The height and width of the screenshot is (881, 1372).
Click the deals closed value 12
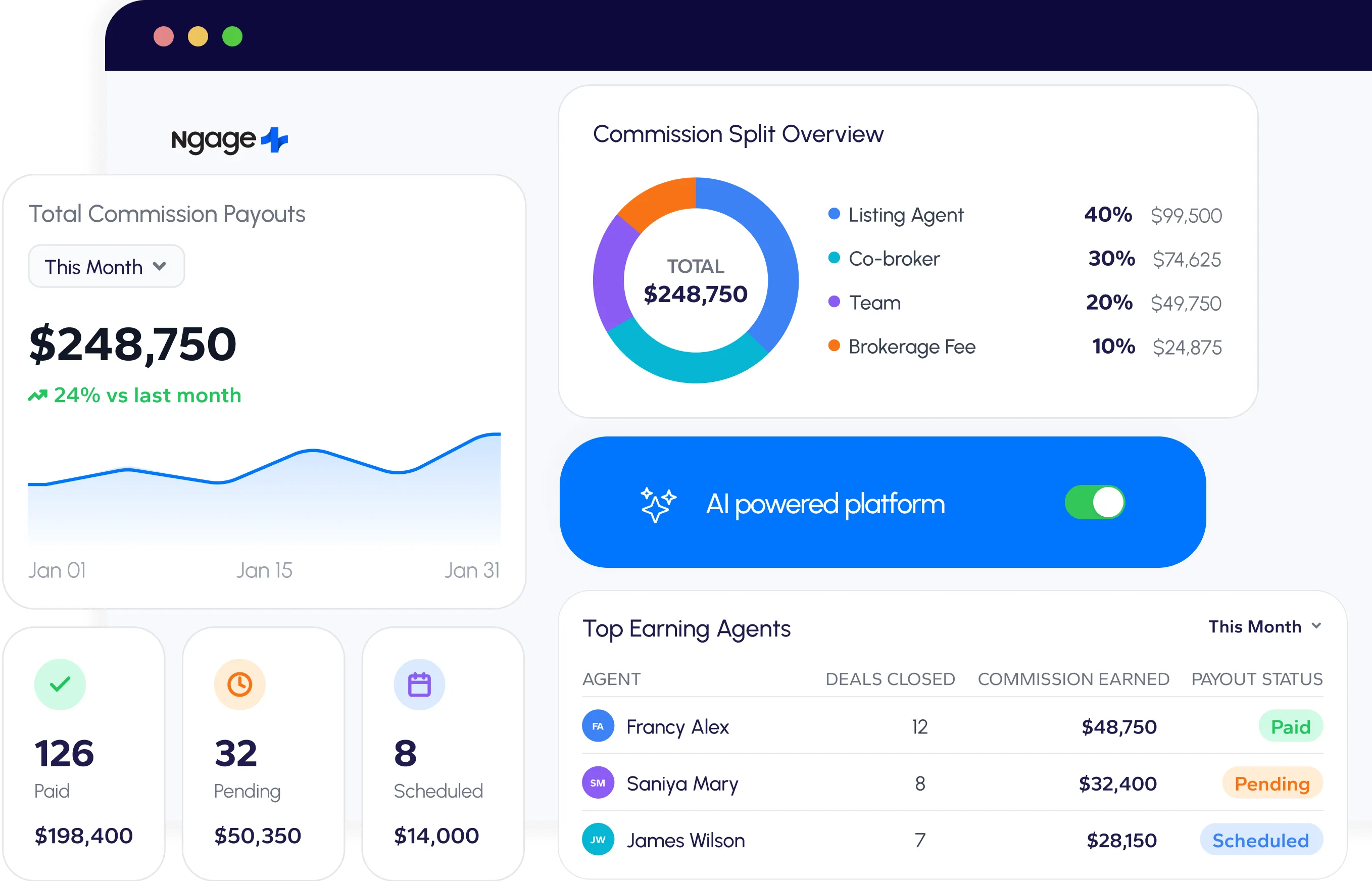coord(919,726)
